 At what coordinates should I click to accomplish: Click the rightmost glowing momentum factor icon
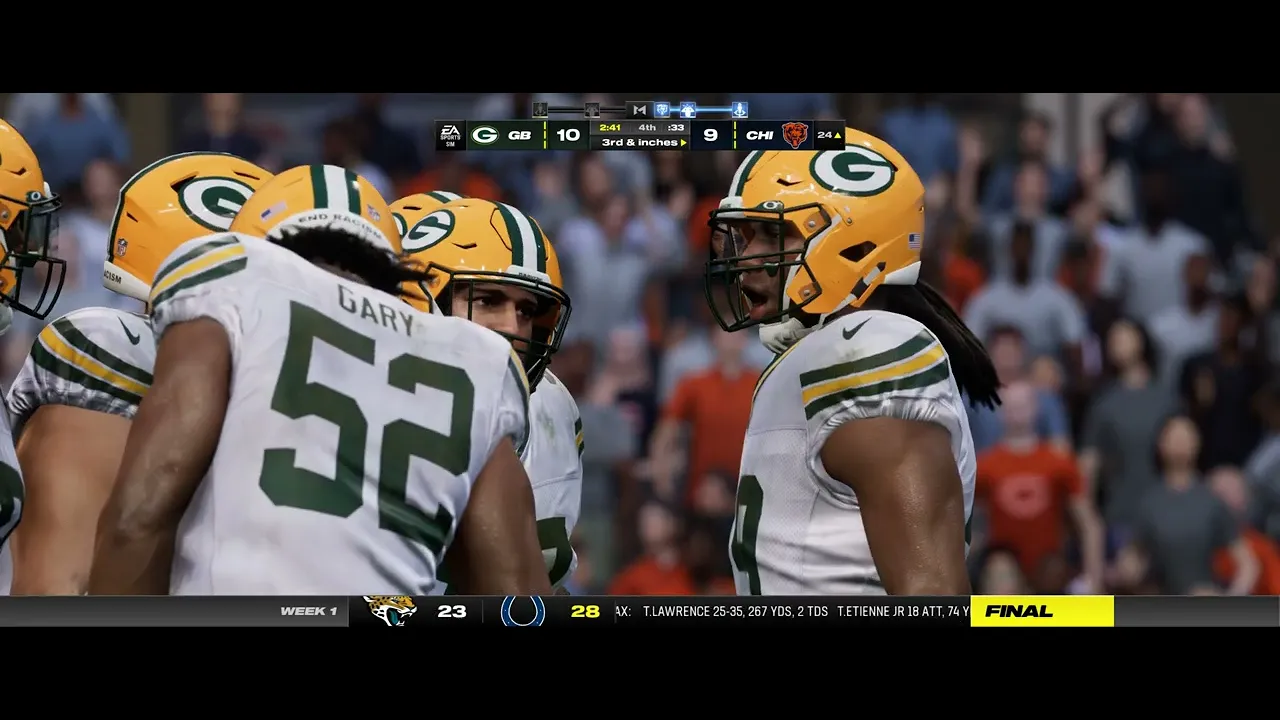click(739, 110)
